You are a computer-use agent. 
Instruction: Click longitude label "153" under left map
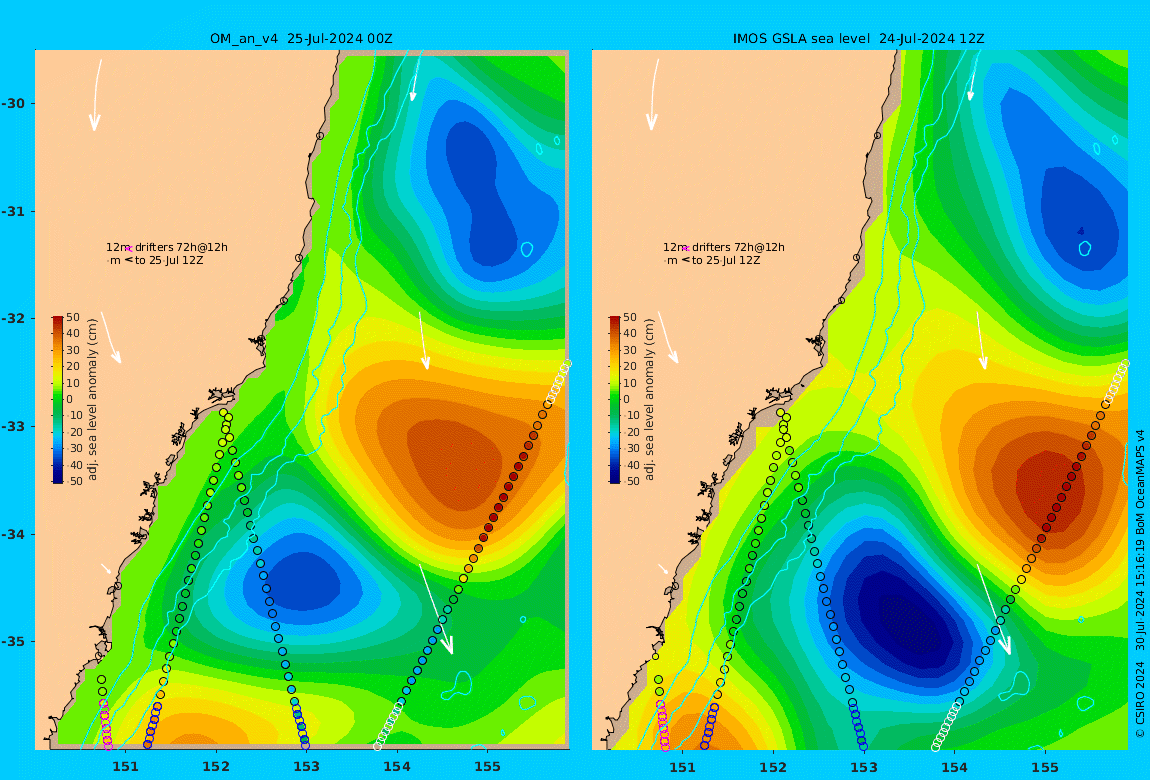(x=307, y=767)
